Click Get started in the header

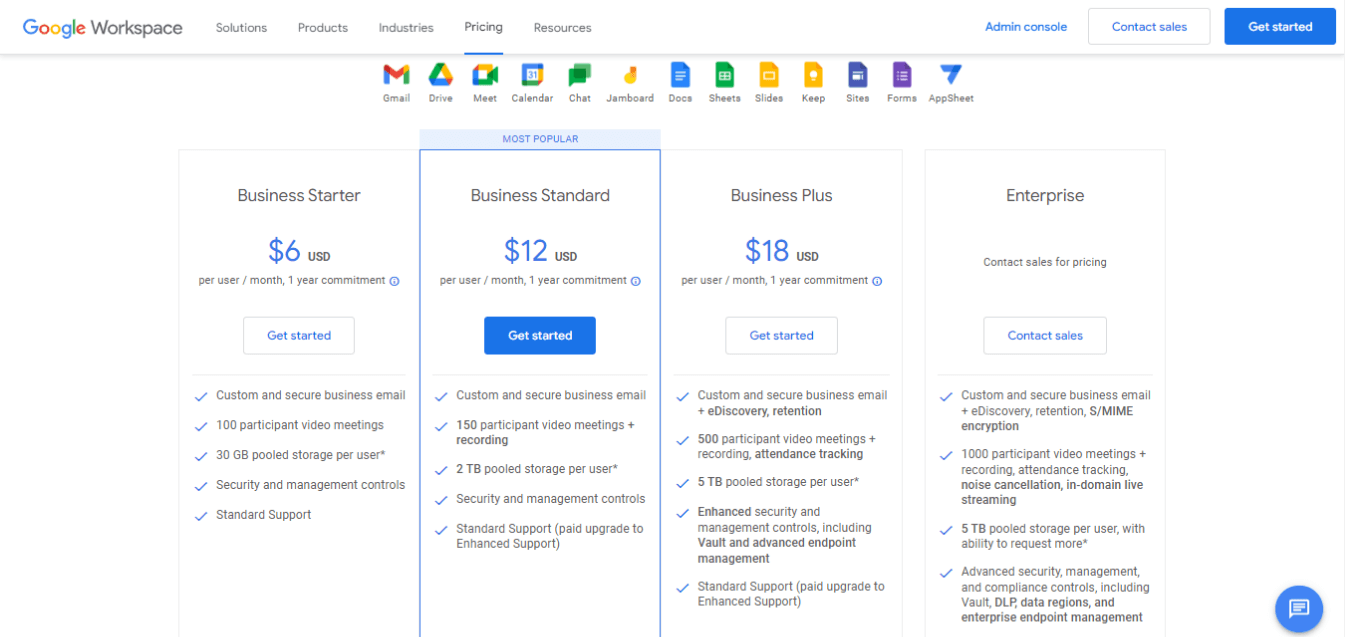click(x=1280, y=27)
